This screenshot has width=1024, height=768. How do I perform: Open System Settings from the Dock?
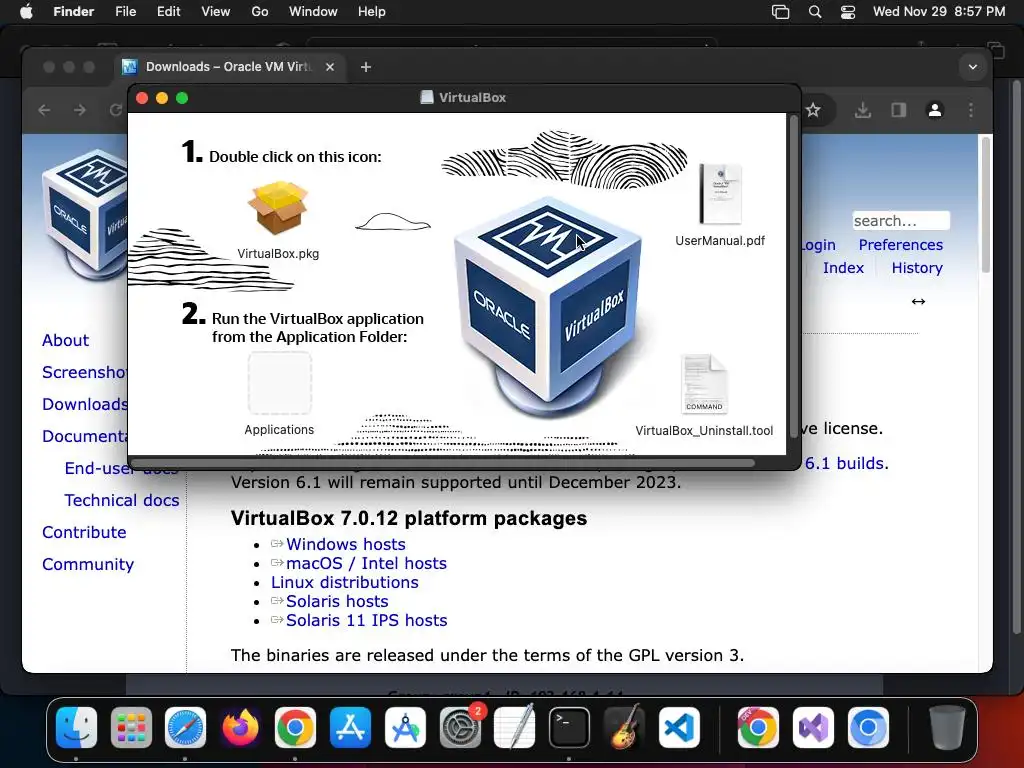tap(460, 727)
